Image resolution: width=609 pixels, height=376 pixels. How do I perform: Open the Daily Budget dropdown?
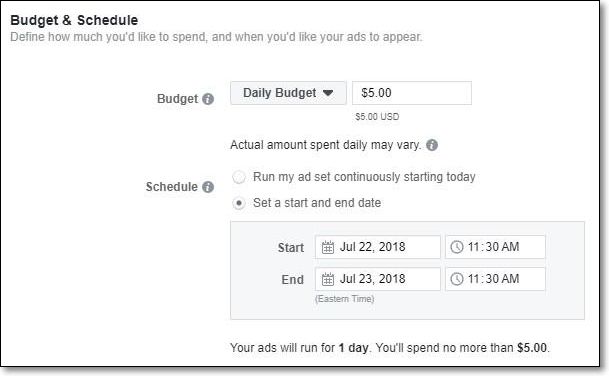pyautogui.click(x=288, y=93)
